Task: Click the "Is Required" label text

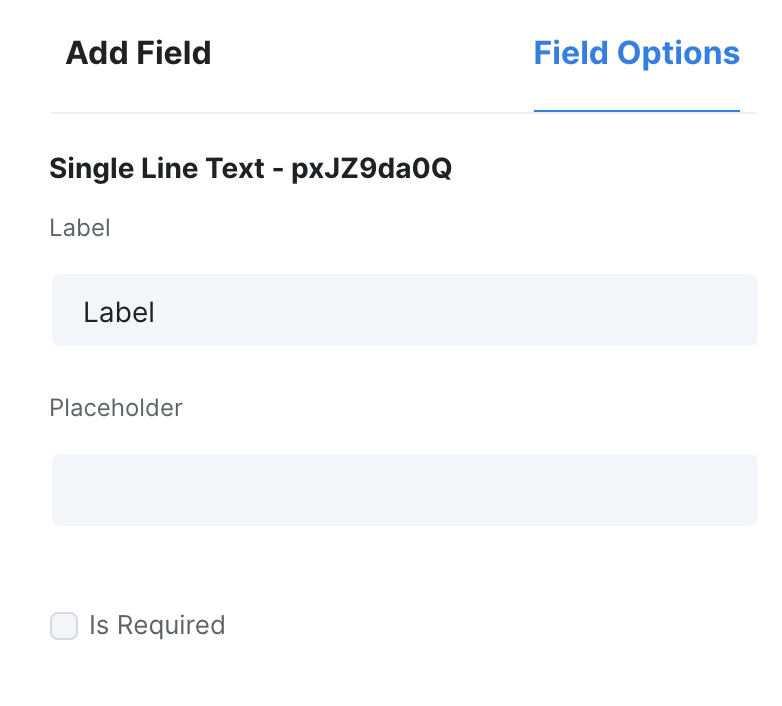Action: [157, 626]
